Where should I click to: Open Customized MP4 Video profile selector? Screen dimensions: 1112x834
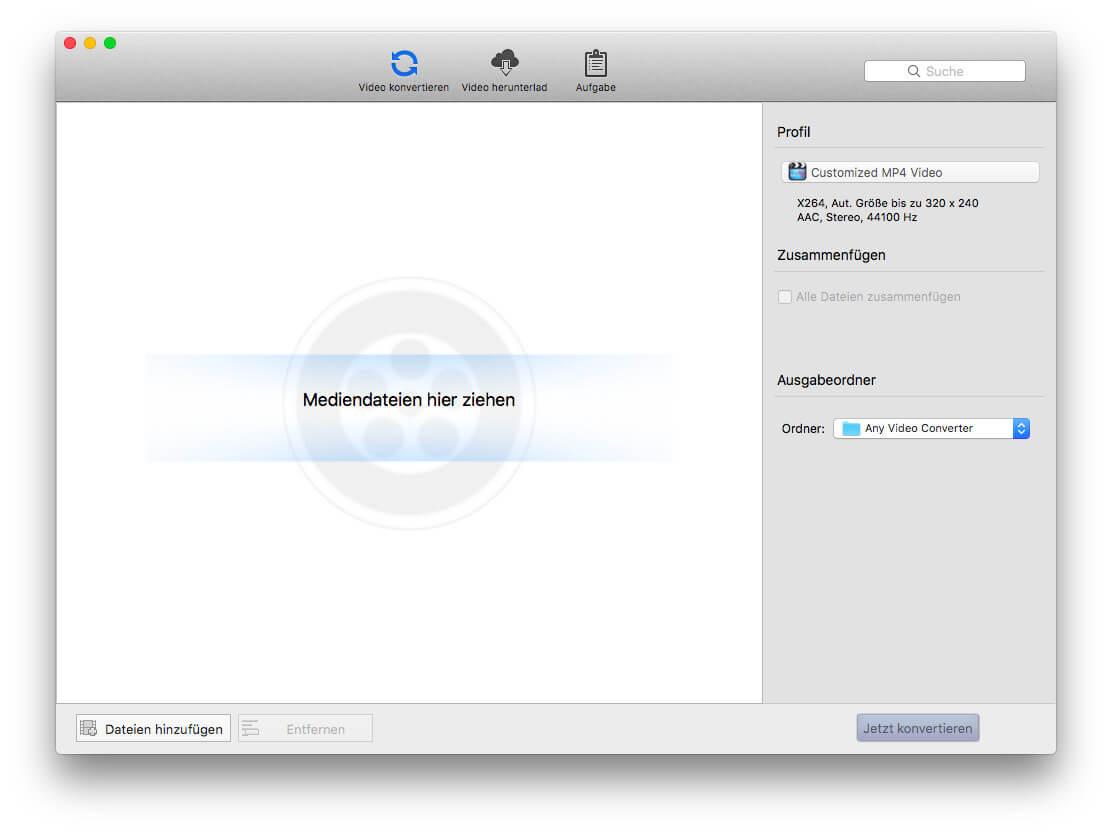pyautogui.click(x=910, y=172)
